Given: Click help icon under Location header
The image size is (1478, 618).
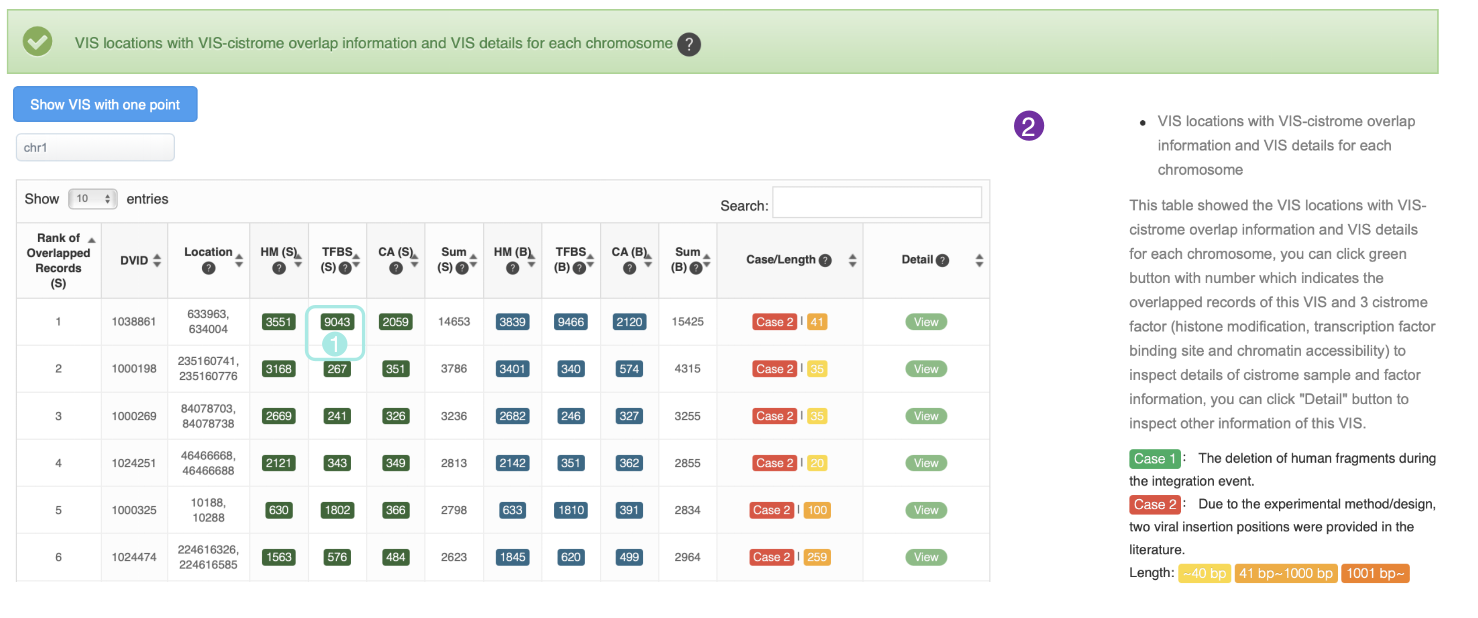Looking at the screenshot, I should click(x=208, y=268).
